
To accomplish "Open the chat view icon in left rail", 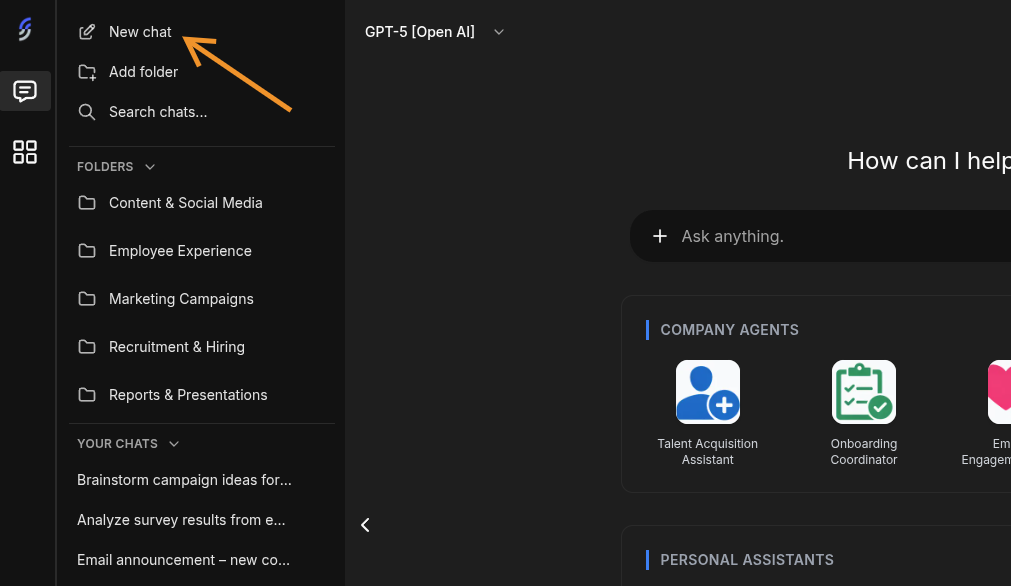I will (25, 91).
